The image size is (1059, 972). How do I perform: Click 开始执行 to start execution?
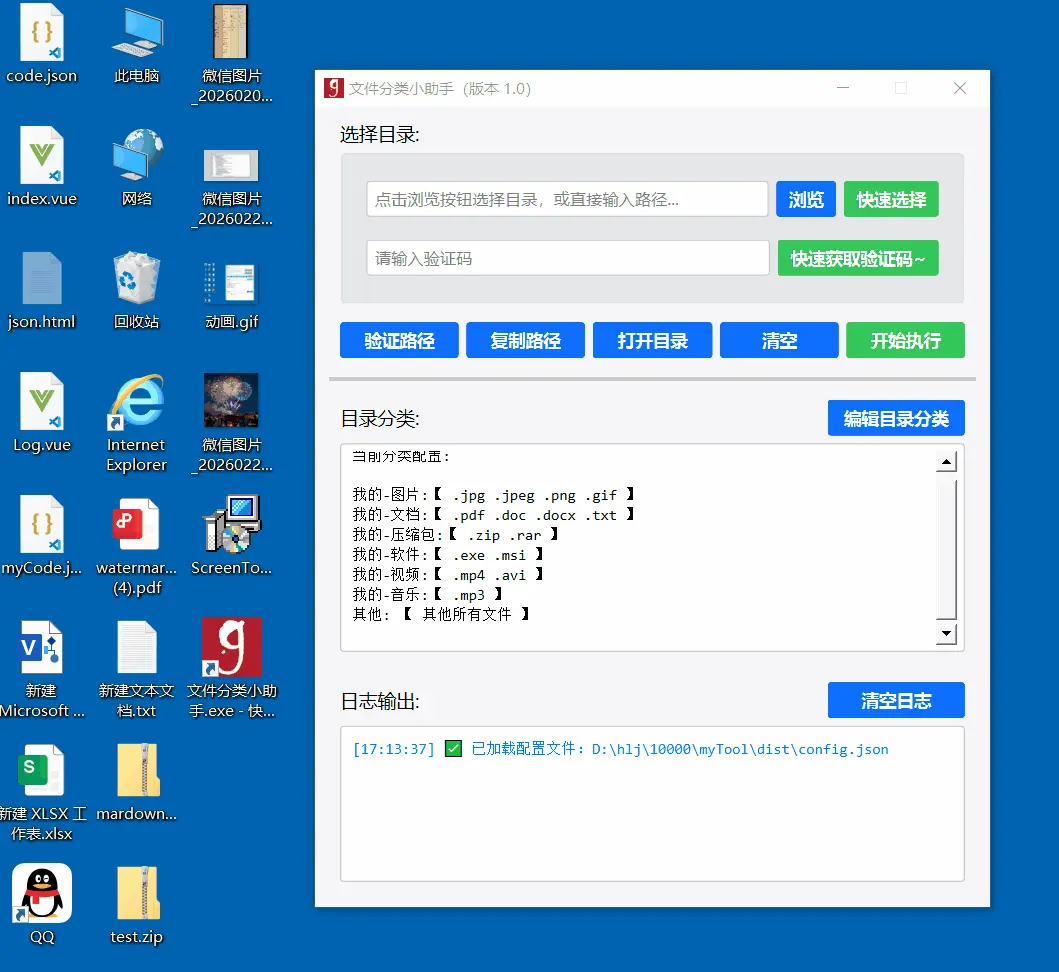905,340
